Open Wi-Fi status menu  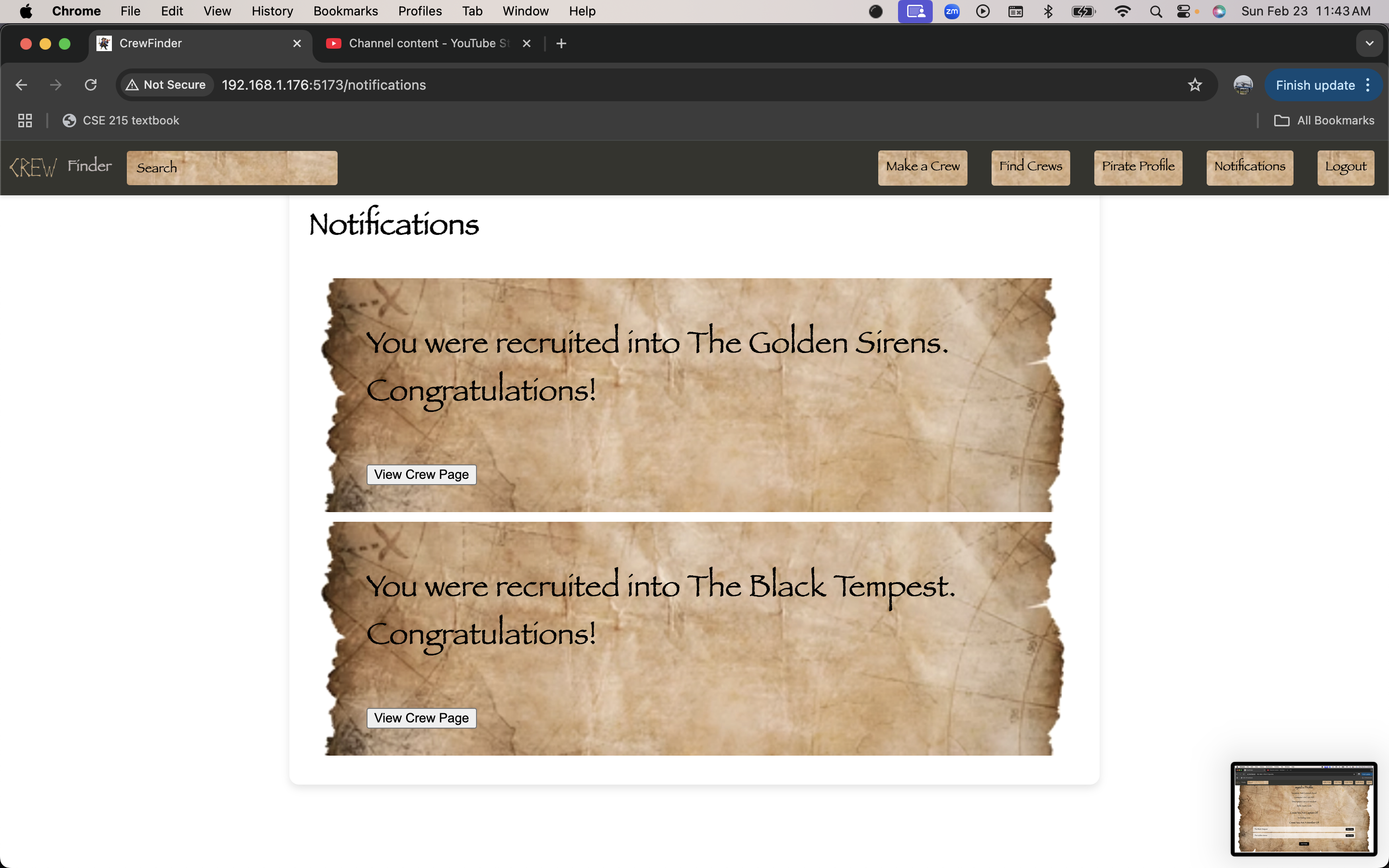pyautogui.click(x=1122, y=12)
